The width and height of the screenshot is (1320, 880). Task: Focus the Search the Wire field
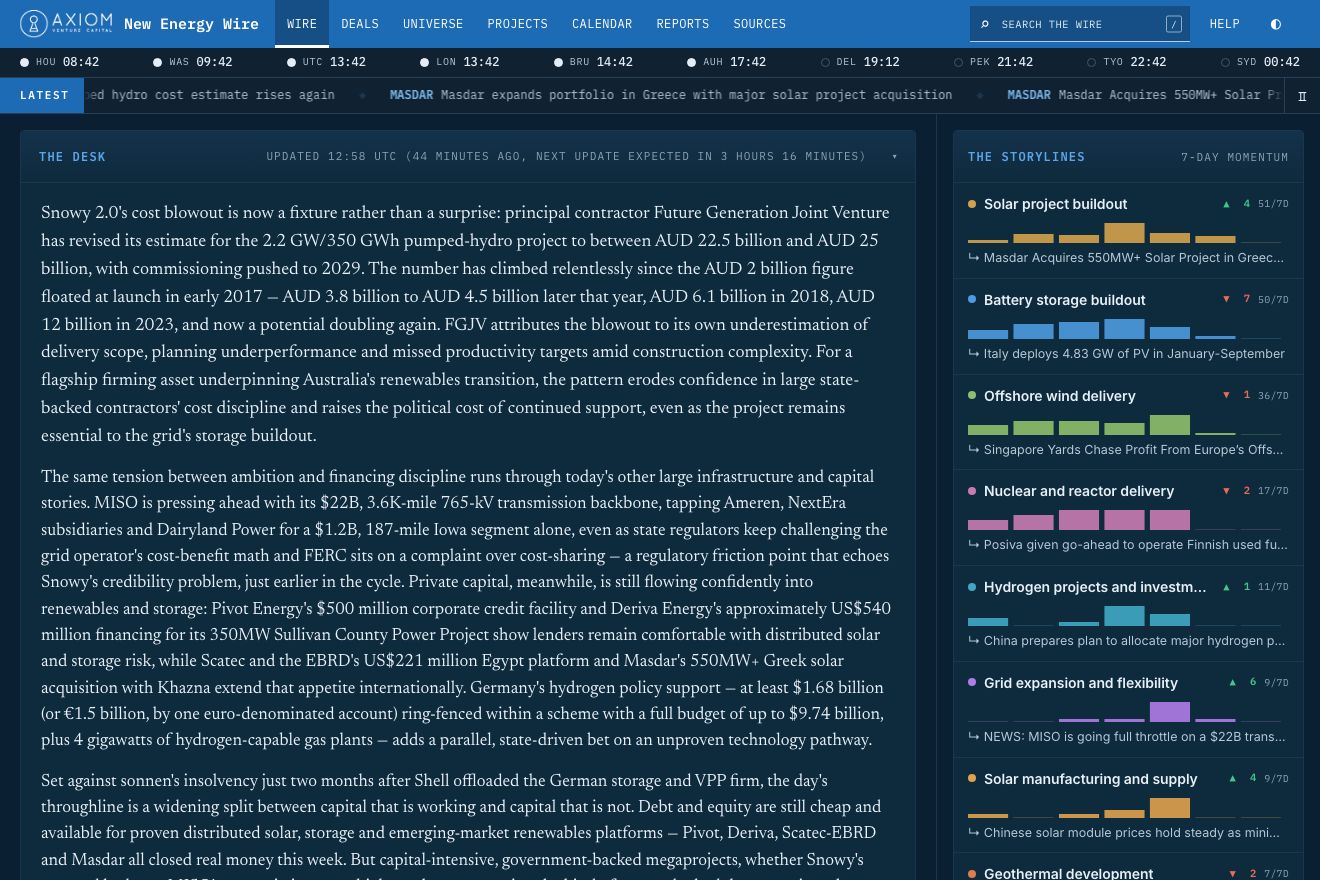coord(1080,24)
